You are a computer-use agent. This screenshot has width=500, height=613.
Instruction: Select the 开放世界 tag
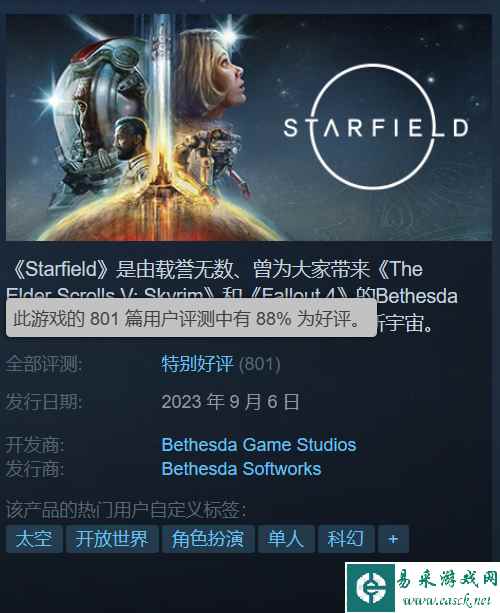112,539
